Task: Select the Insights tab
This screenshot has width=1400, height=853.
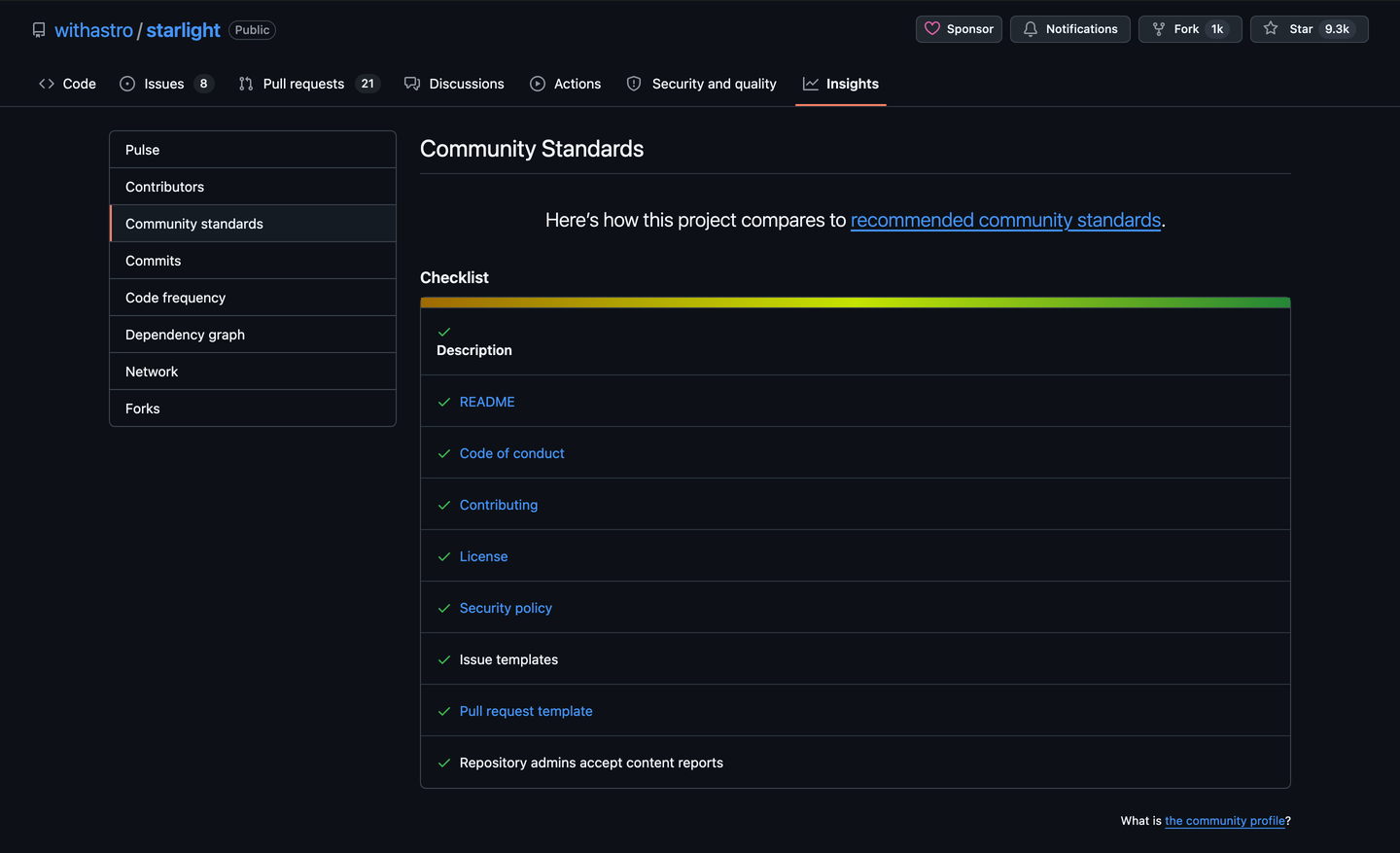Action: [x=841, y=84]
